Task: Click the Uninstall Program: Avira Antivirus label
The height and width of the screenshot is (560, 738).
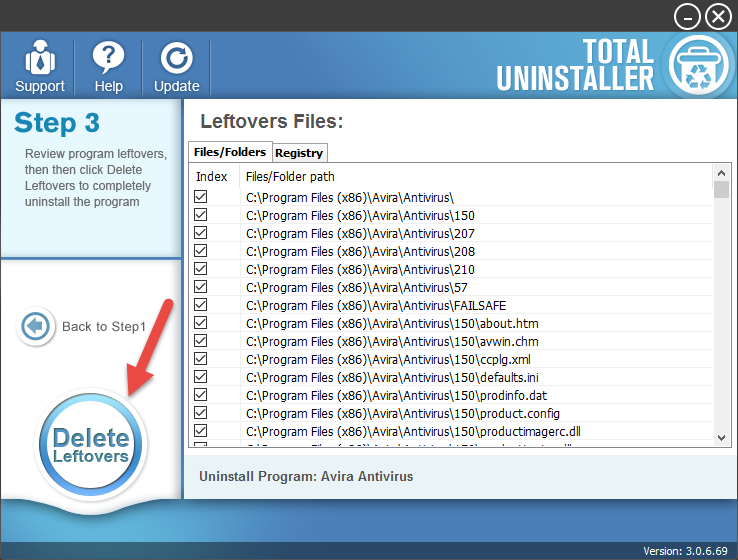Action: tap(306, 476)
